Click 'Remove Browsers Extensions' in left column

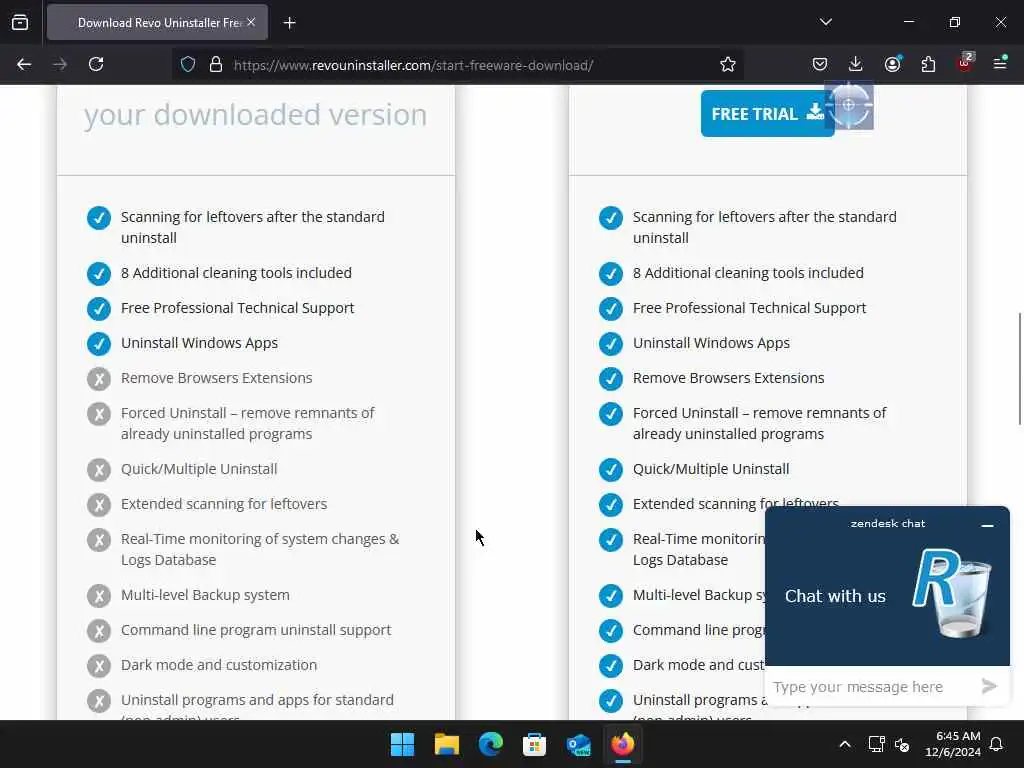tap(216, 378)
